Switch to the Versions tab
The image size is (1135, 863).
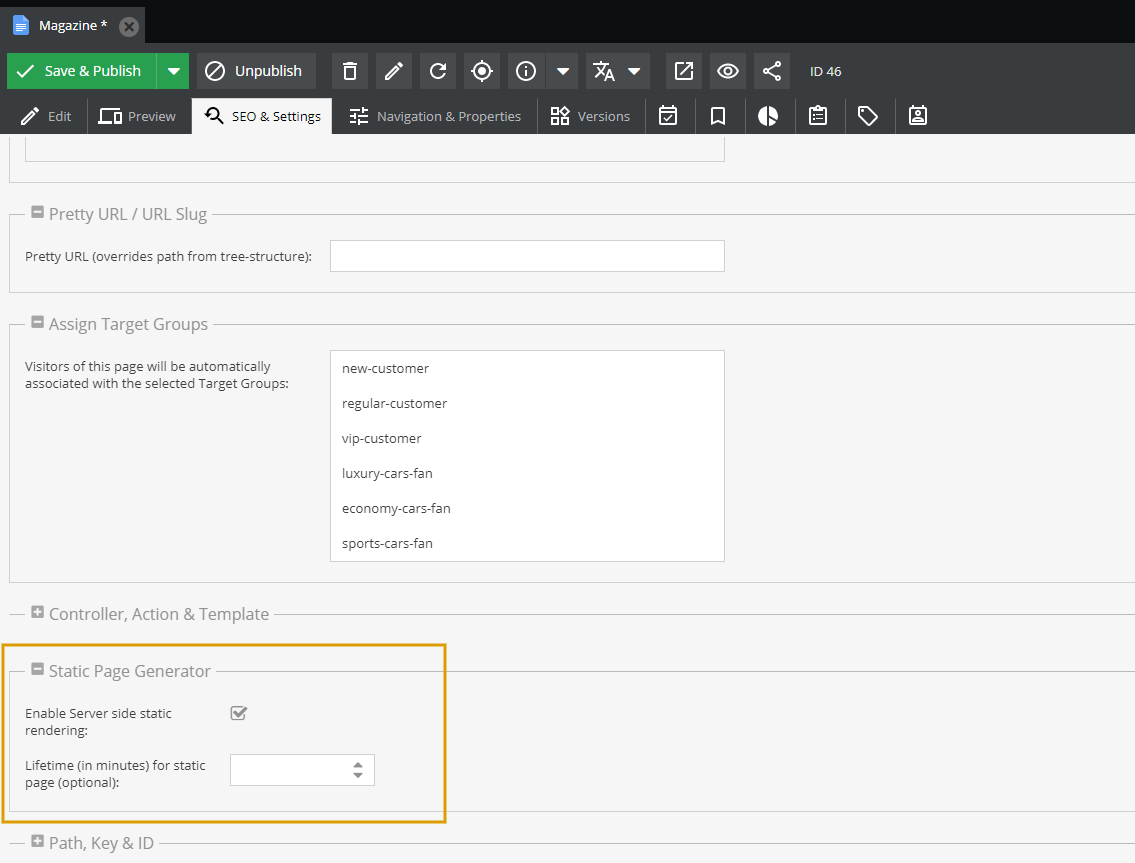pyautogui.click(x=590, y=115)
